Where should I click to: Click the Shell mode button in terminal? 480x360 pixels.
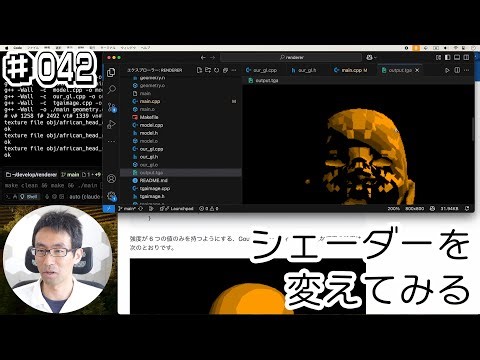[x=29, y=197]
